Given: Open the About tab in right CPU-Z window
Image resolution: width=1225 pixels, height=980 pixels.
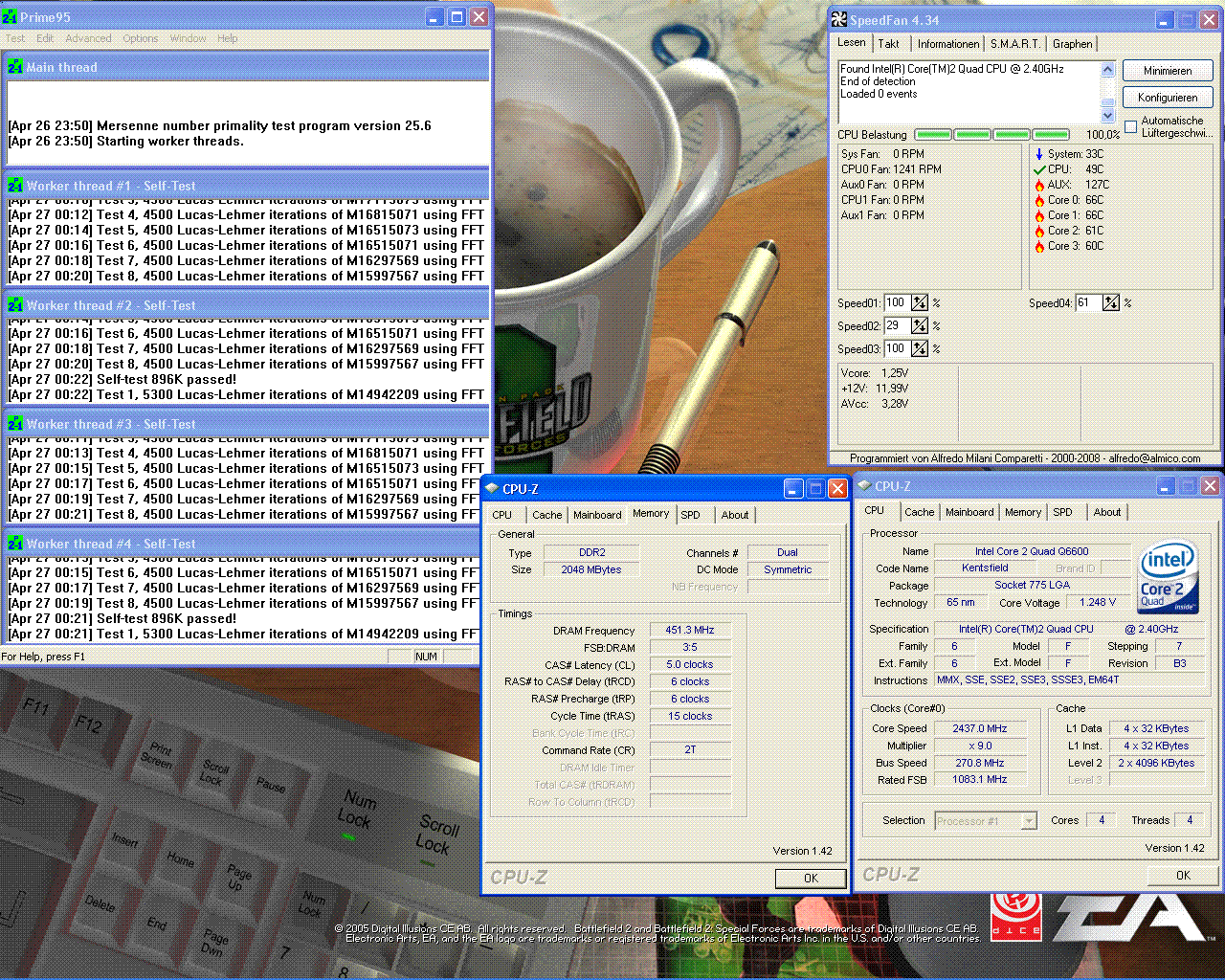Looking at the screenshot, I should tap(1107, 512).
